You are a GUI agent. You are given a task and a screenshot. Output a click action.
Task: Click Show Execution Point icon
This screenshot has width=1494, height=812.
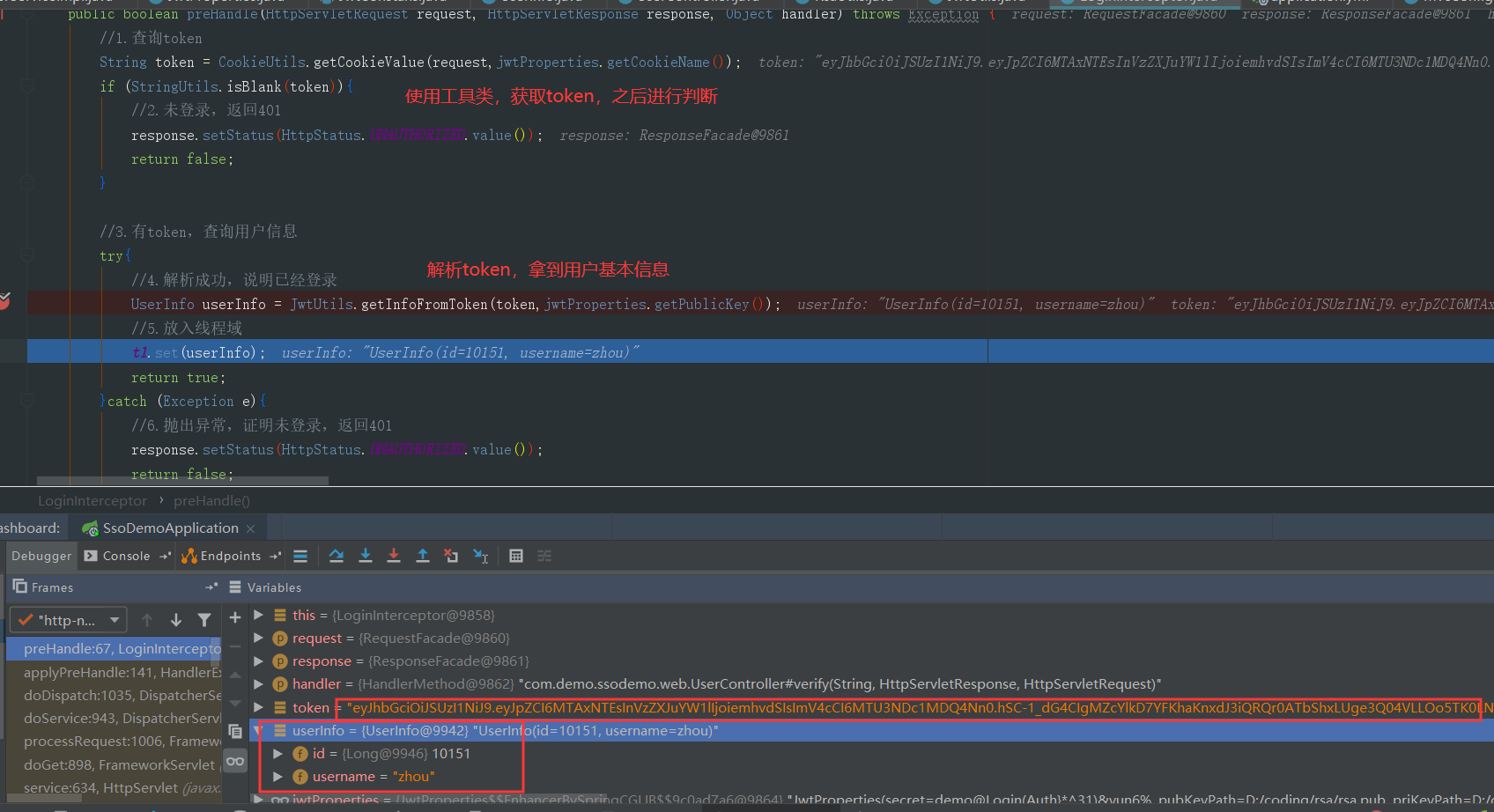(x=300, y=556)
